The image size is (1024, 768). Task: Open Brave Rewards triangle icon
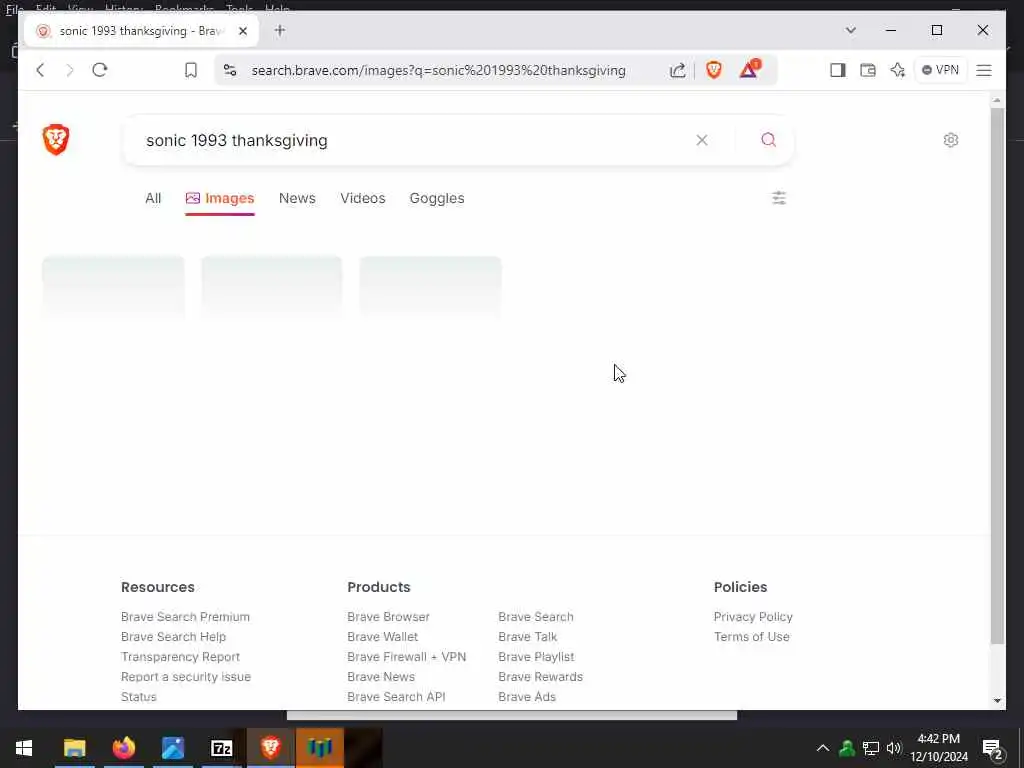(x=750, y=69)
